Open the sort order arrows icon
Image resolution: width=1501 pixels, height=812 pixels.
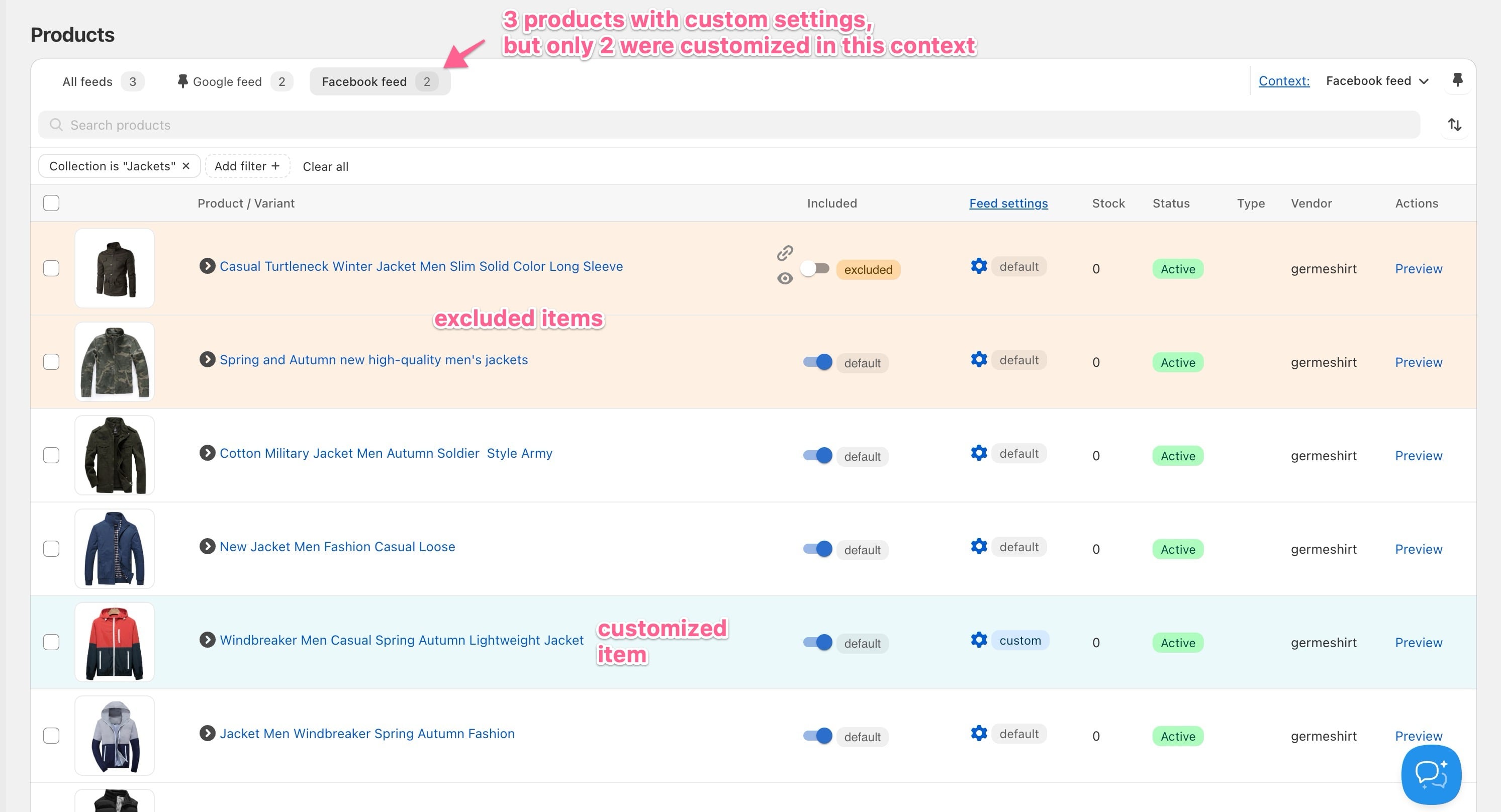(1454, 125)
